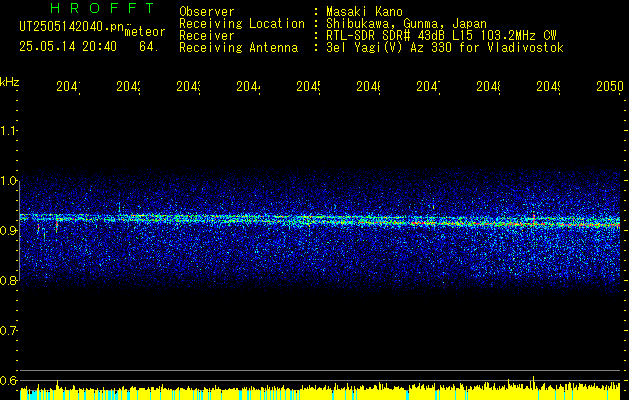Click the Receiver label
This screenshot has width=629, height=400.
[x=207, y=36]
